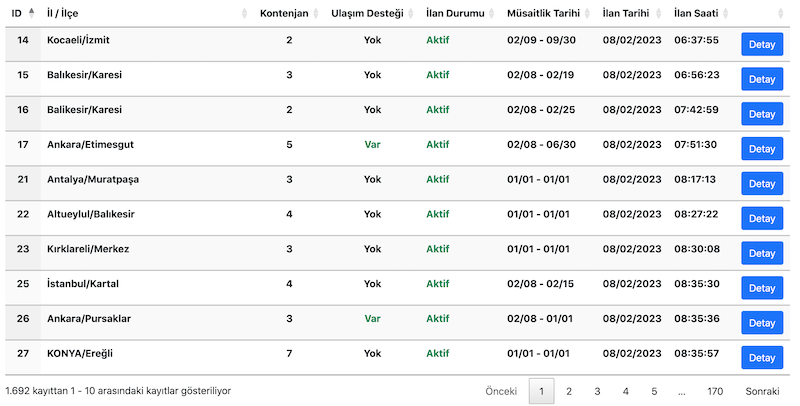Open Detay for Kocaeli/İzmit listing
800x406 pixels.
[762, 45]
